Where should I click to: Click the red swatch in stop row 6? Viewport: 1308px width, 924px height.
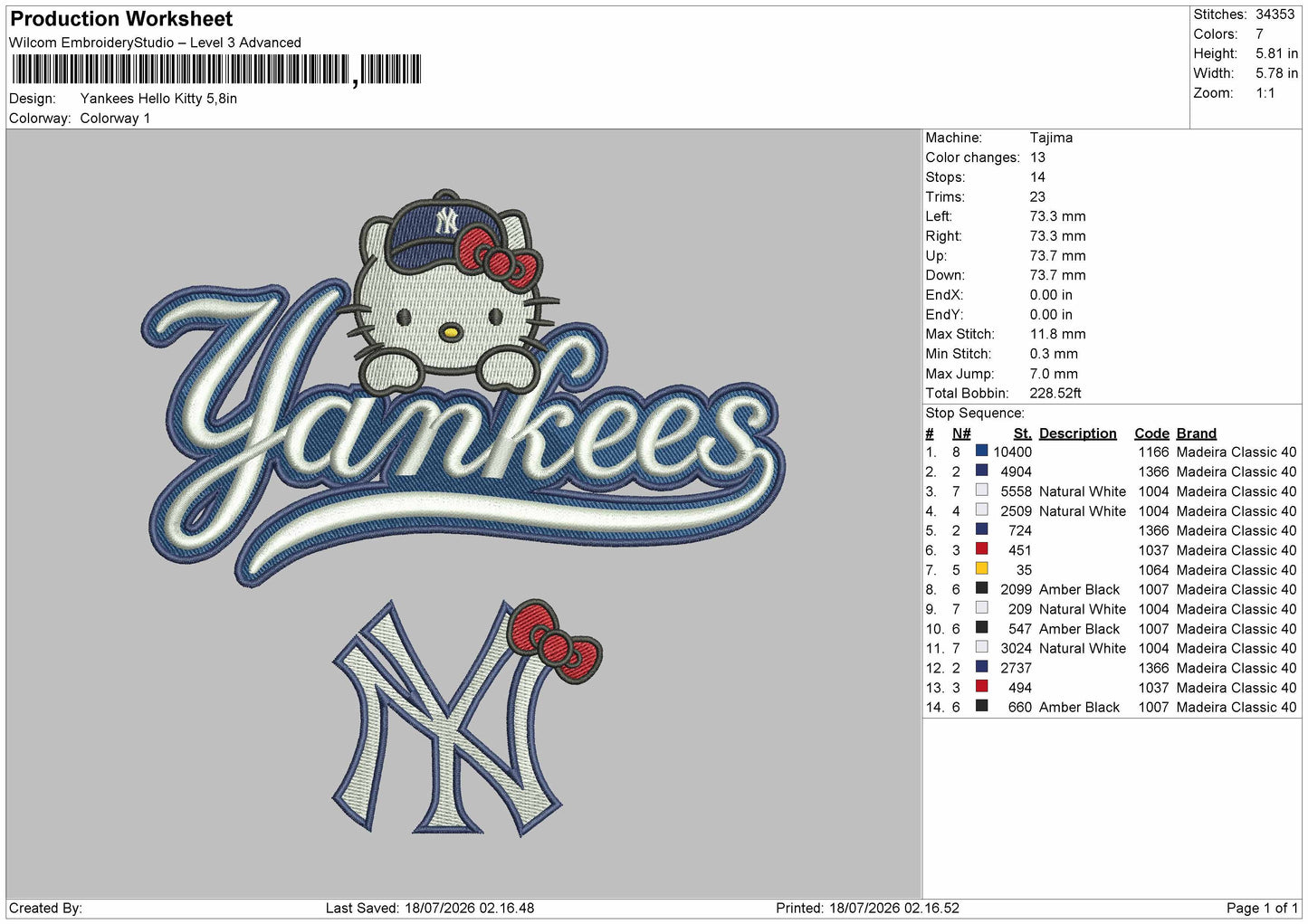click(981, 548)
